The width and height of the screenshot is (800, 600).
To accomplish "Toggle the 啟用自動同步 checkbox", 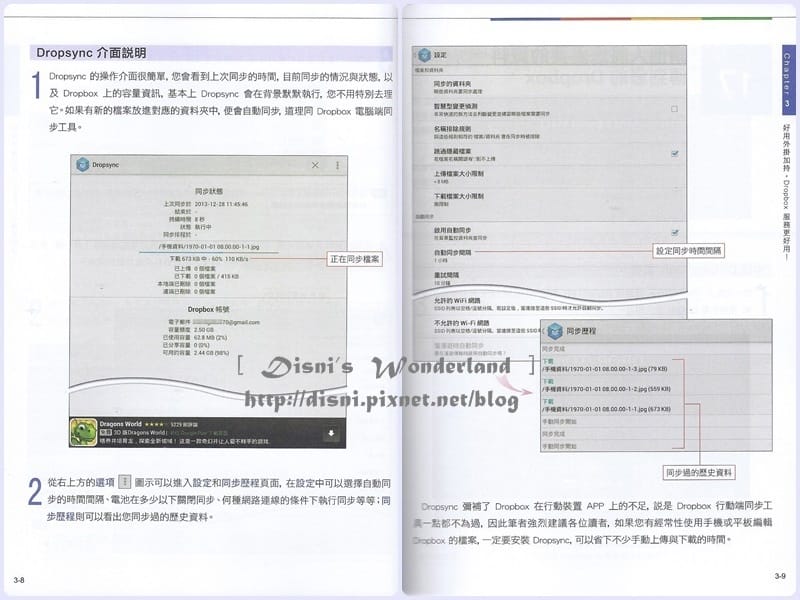I will [674, 233].
